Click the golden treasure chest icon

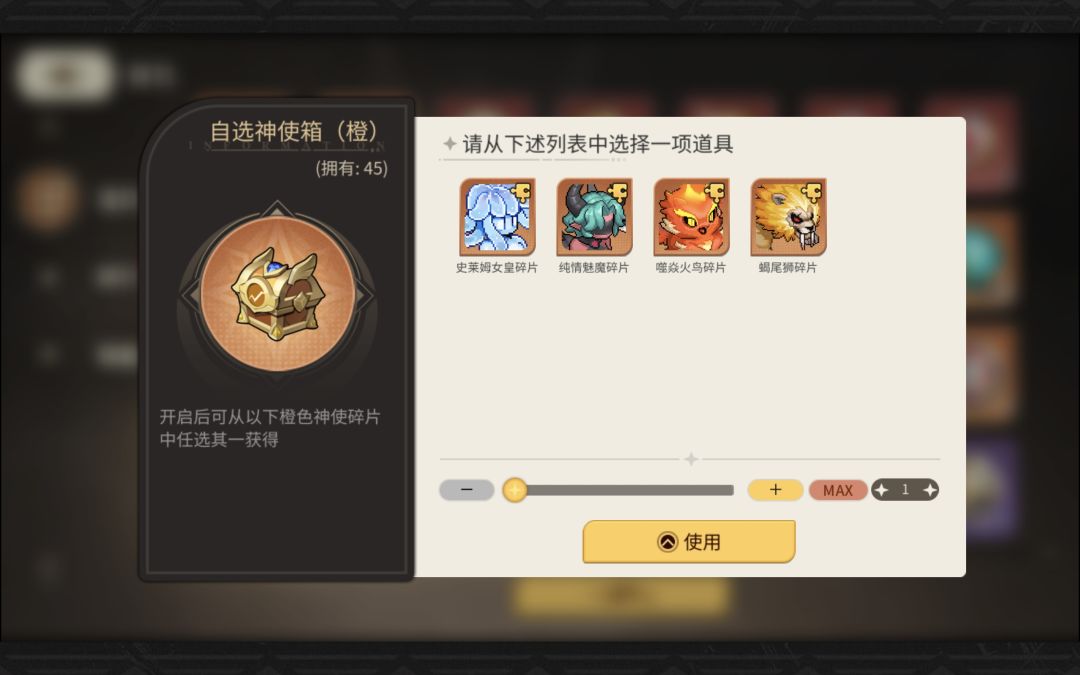point(278,293)
